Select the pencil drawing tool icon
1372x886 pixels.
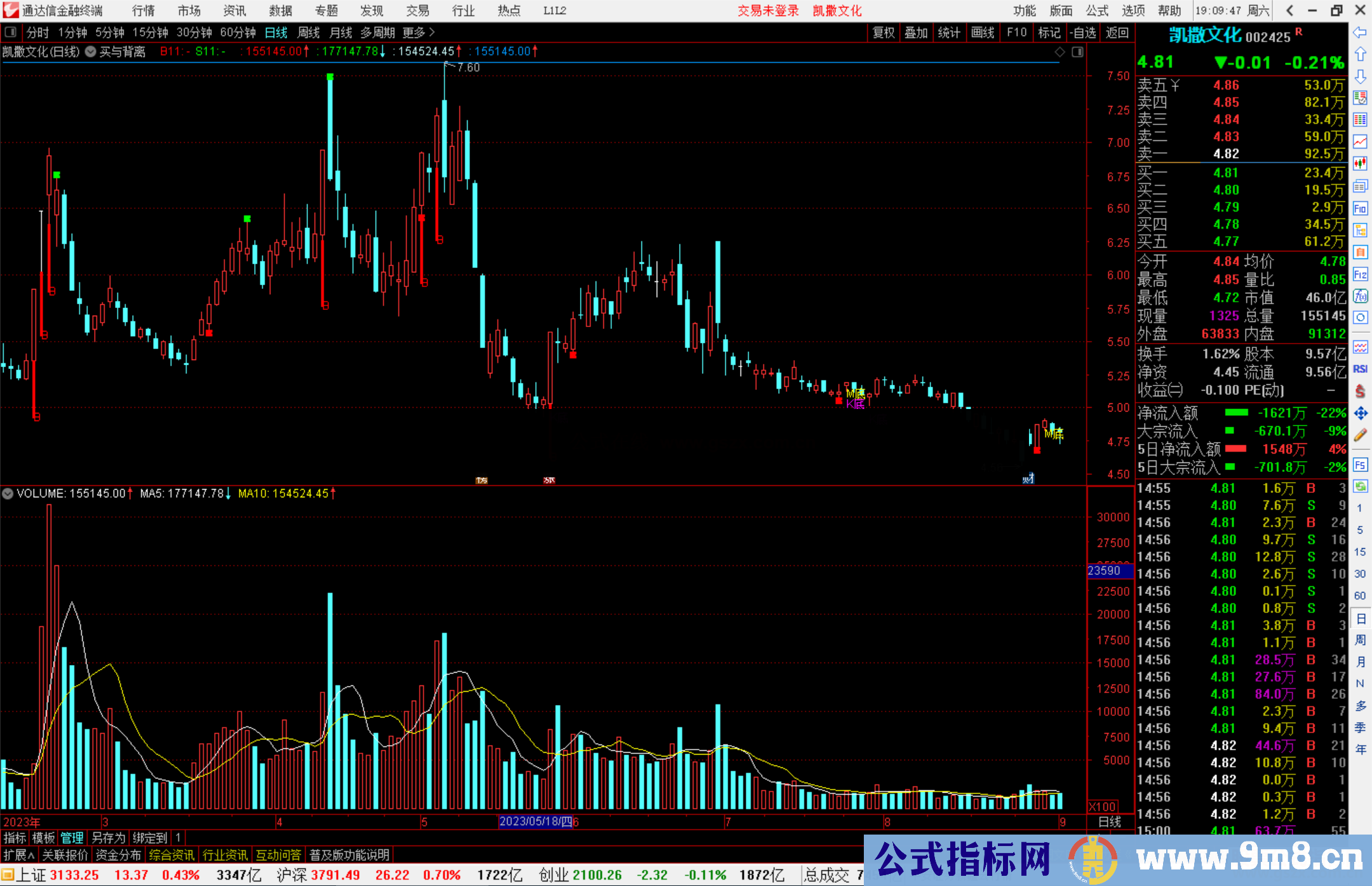[x=1360, y=435]
